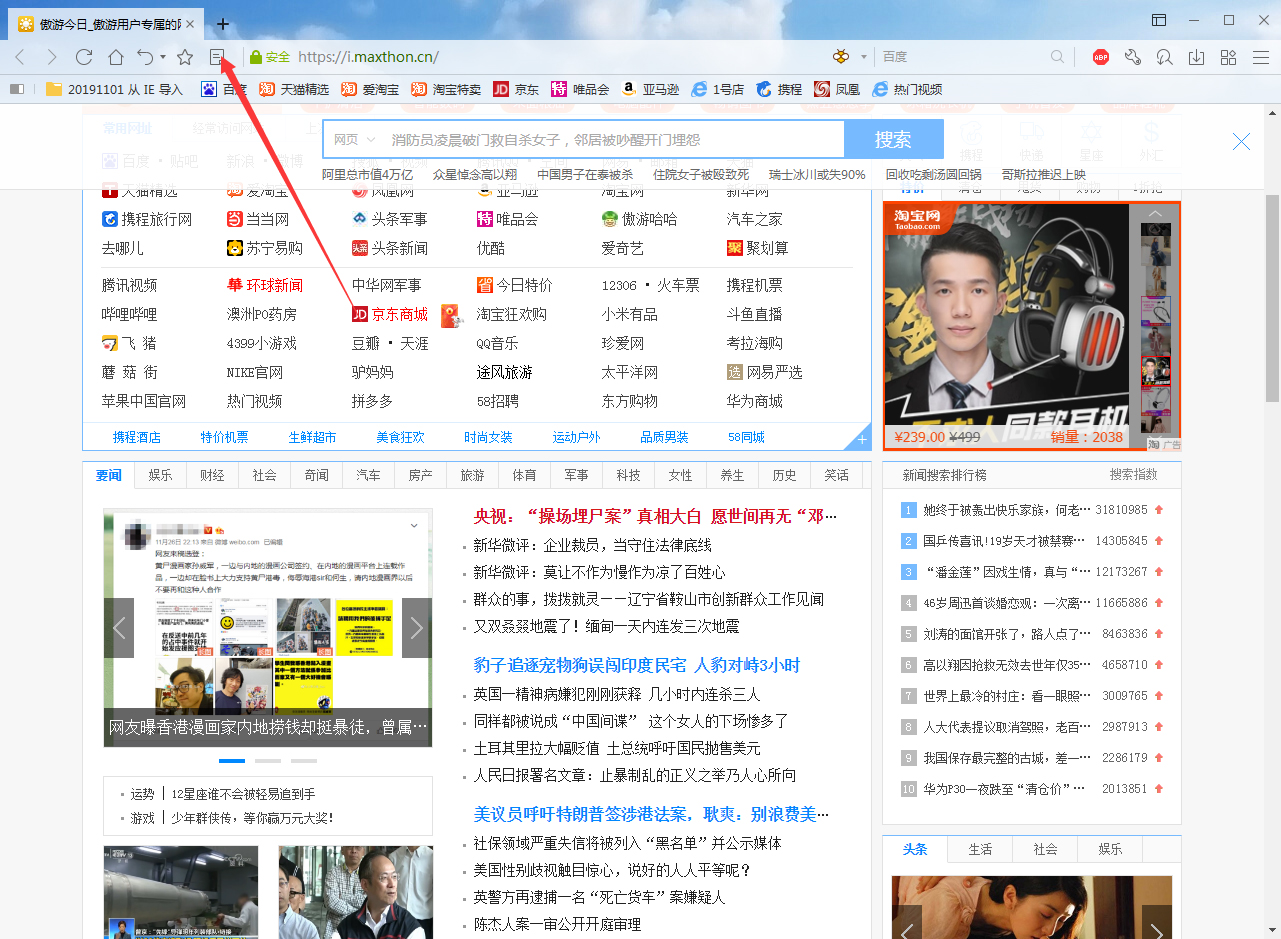Image resolution: width=1281 pixels, height=939 pixels.
Task: Open Maxthon tools via the wrench icon
Action: (1132, 57)
